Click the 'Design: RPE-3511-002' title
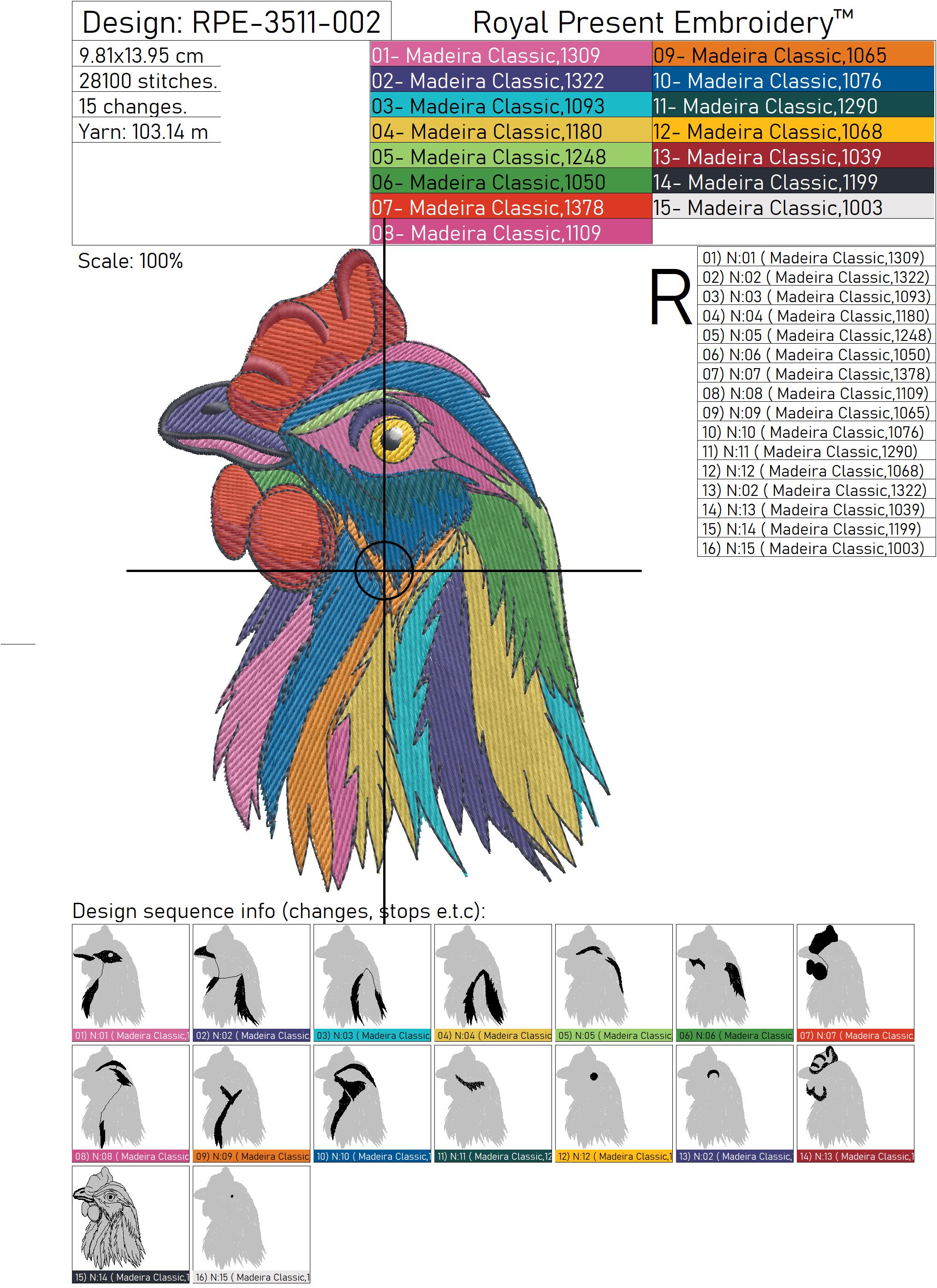937x1288 pixels. 231,23
